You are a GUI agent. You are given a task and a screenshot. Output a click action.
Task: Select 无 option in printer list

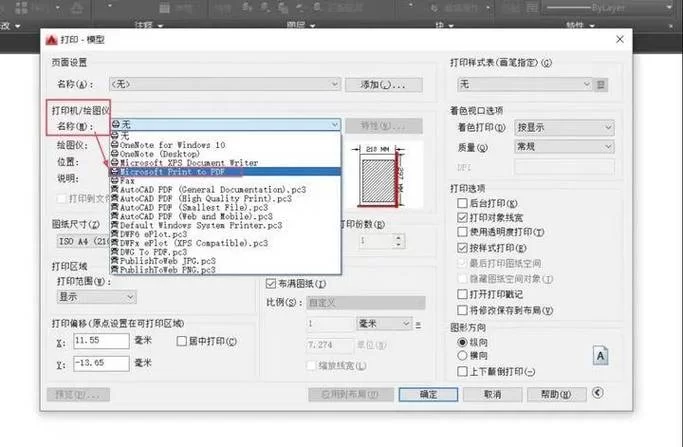(225, 136)
